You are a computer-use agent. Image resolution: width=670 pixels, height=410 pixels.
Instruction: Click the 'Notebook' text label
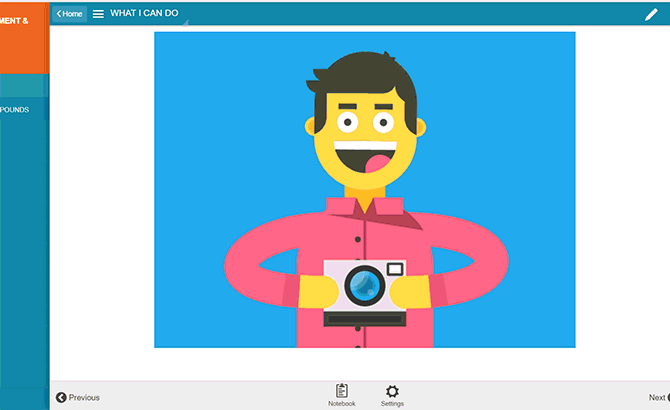(x=342, y=404)
